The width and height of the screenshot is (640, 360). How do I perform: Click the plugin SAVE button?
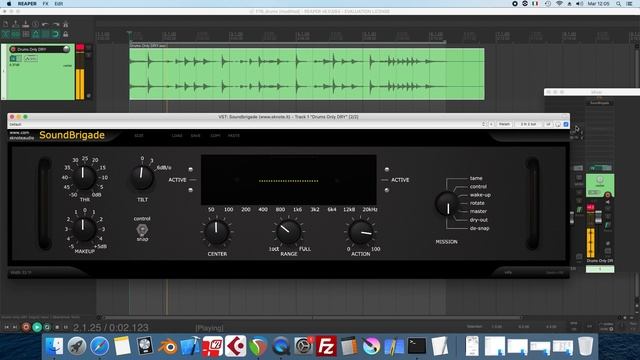click(x=196, y=136)
